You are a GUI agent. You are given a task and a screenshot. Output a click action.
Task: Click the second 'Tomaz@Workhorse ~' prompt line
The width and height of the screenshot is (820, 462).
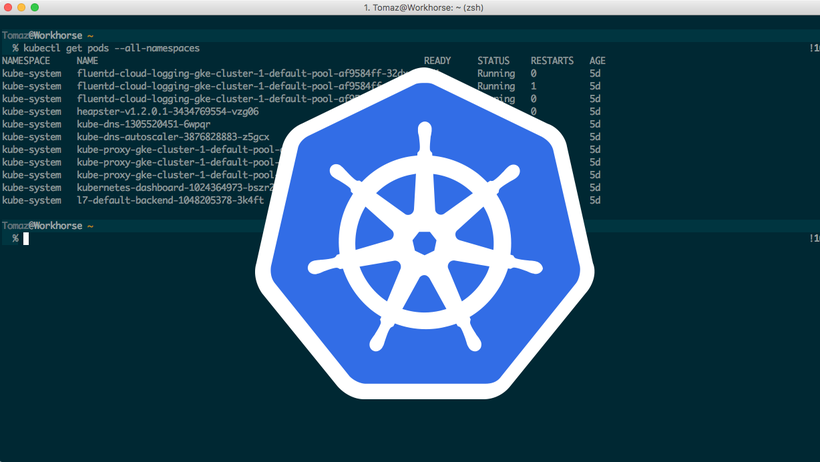click(x=48, y=226)
